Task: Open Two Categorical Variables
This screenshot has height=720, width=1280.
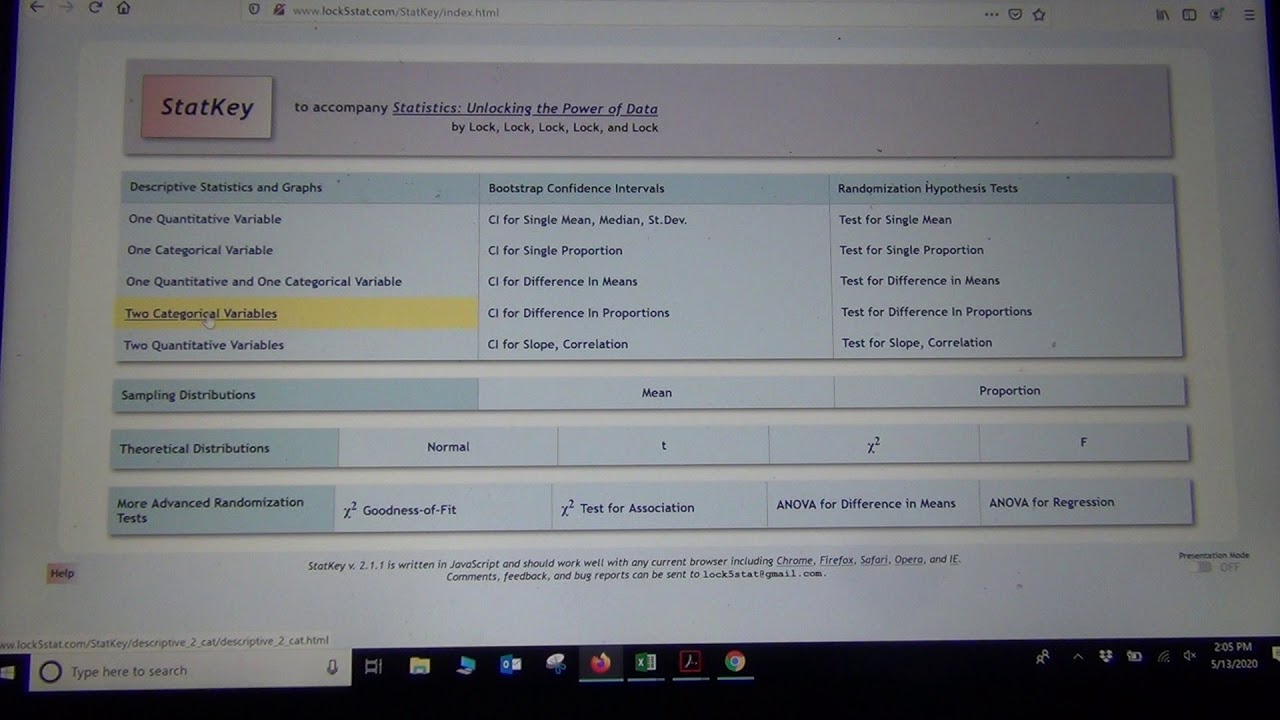Action: coord(201,313)
